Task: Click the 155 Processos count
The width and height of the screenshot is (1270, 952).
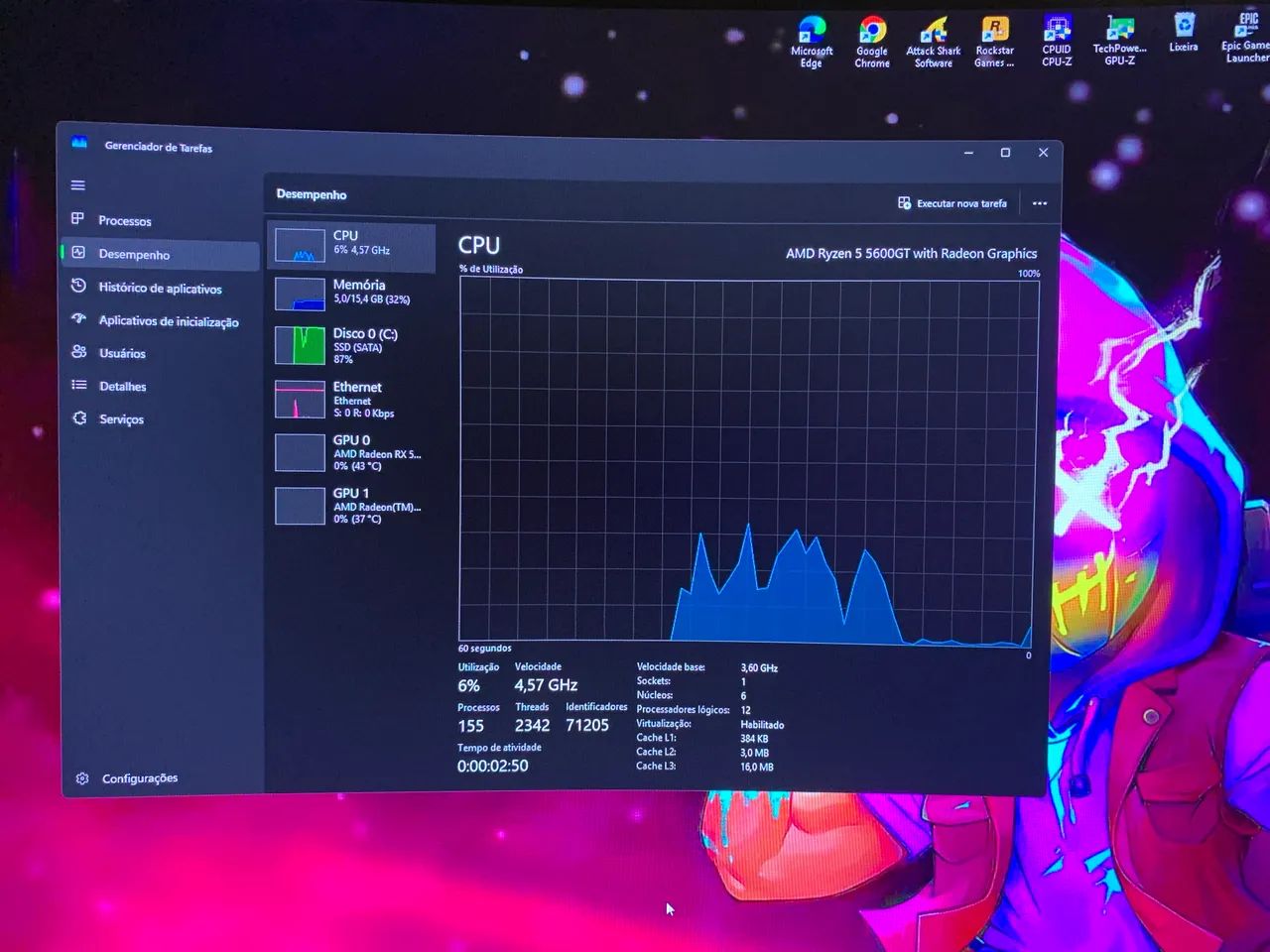Action: click(471, 726)
